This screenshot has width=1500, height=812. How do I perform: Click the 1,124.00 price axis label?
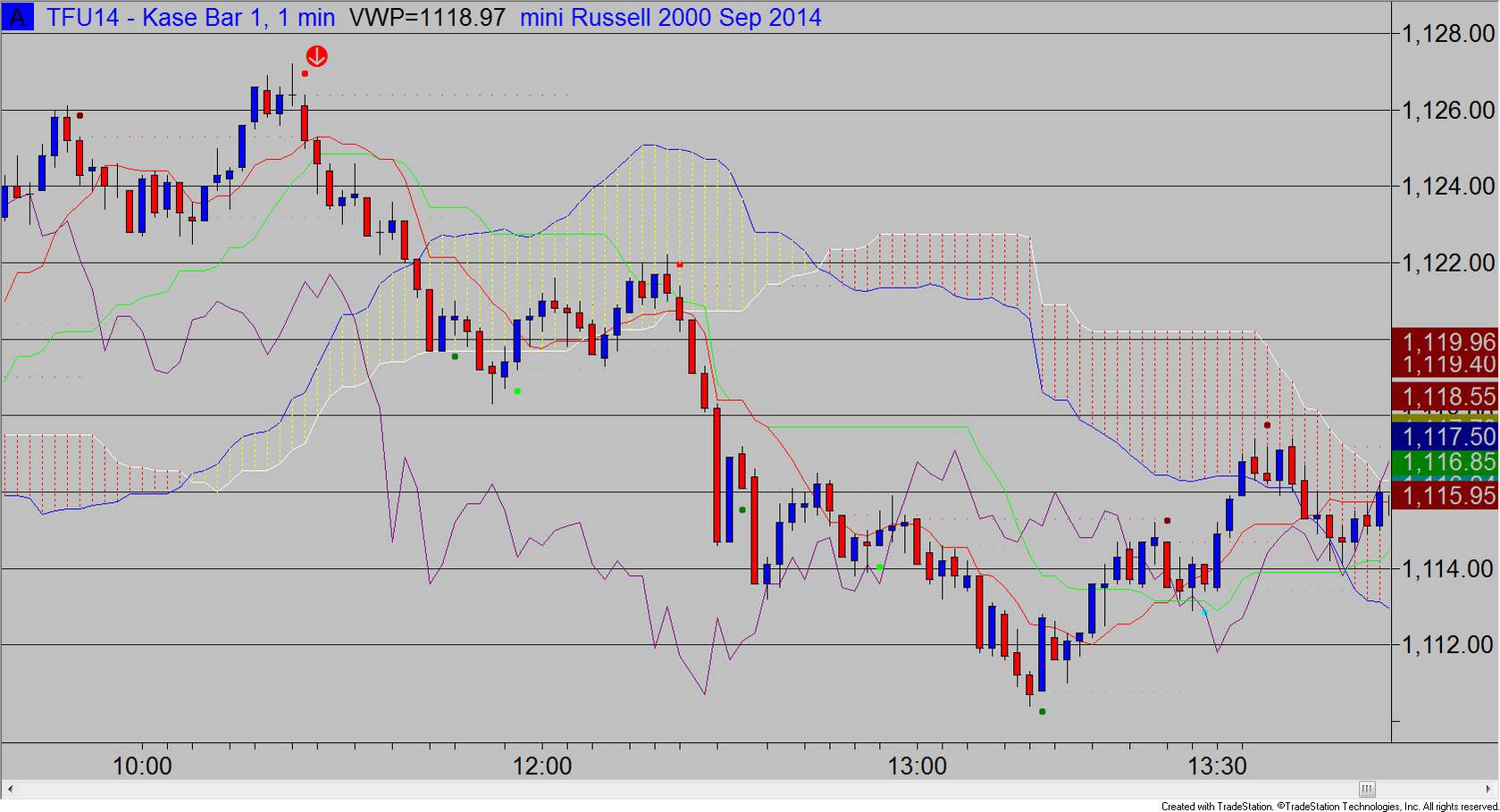(1448, 187)
